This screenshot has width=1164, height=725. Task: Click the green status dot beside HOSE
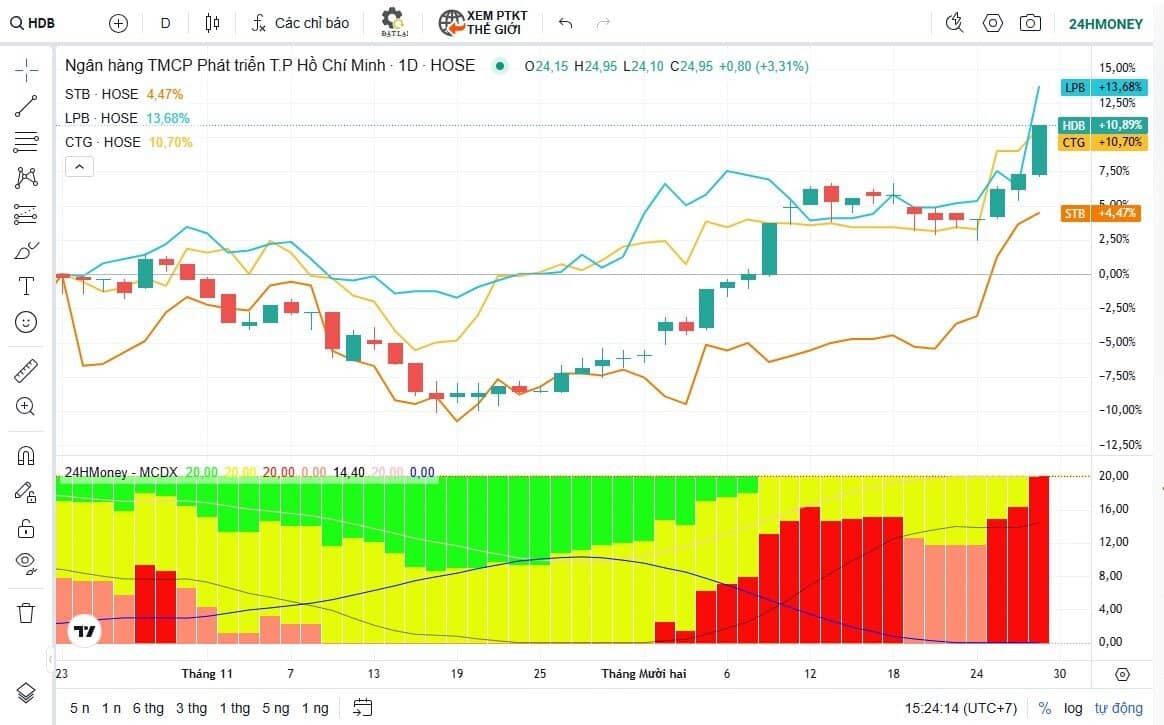coord(500,66)
